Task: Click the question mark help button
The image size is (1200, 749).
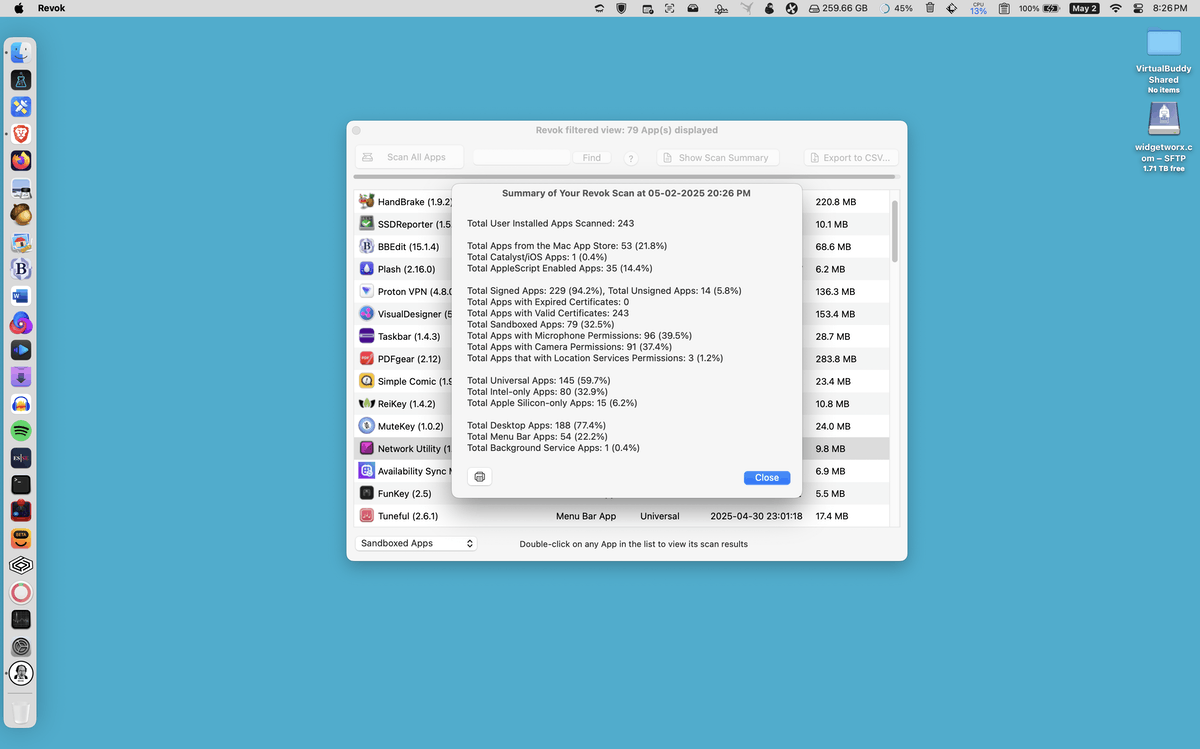Action: pos(631,158)
